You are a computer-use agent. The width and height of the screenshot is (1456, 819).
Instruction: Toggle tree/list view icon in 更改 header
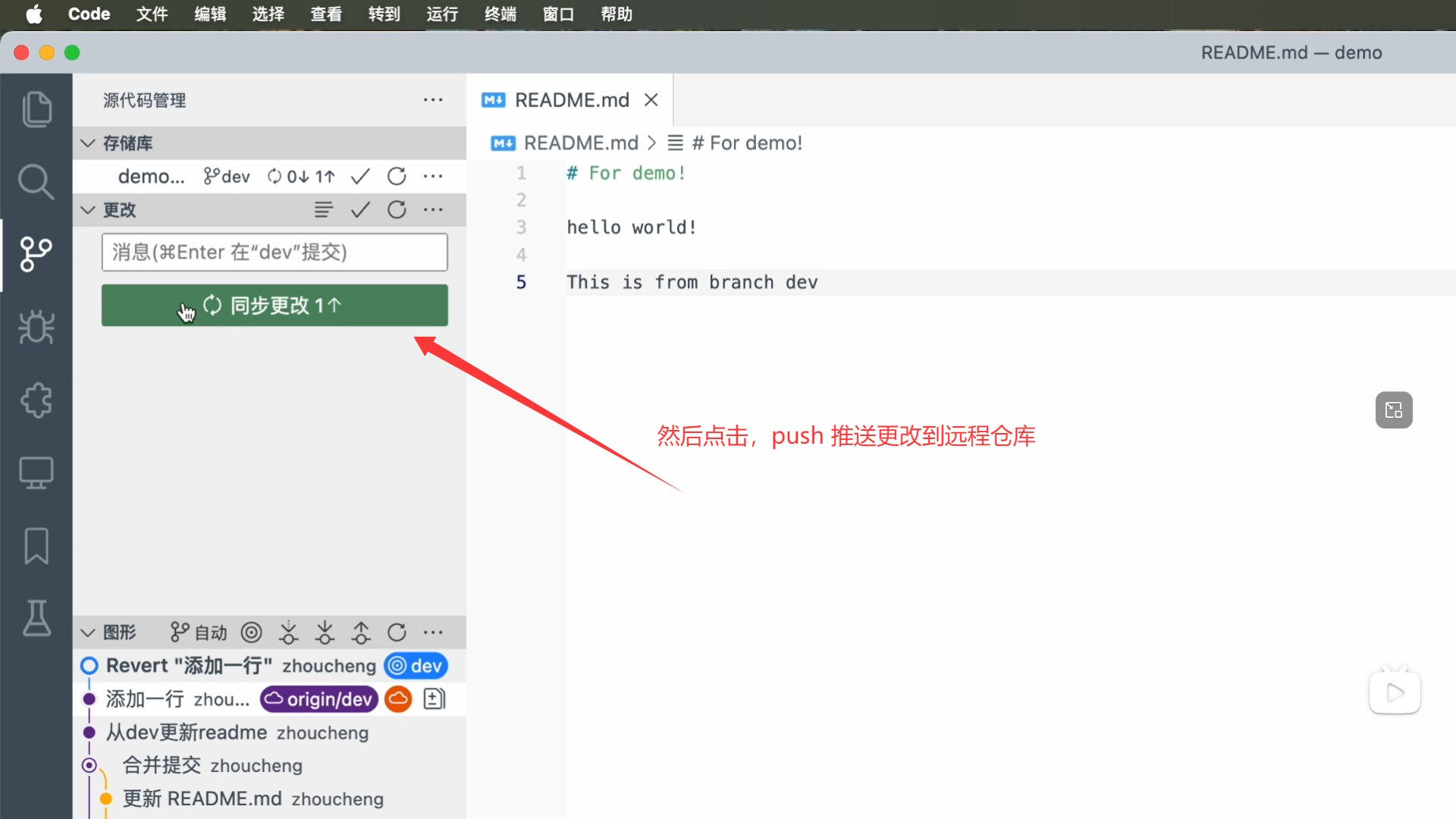tap(324, 210)
